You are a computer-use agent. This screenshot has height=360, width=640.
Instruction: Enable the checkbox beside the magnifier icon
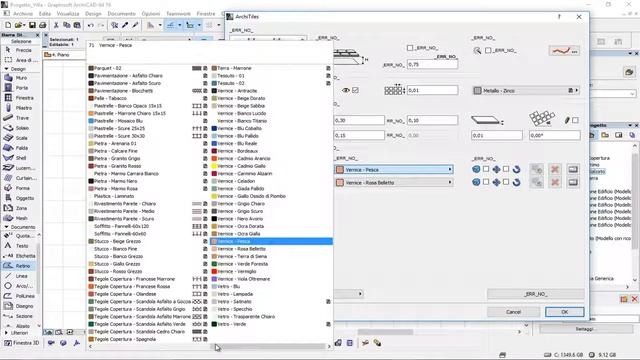pyautogui.click(x=488, y=50)
